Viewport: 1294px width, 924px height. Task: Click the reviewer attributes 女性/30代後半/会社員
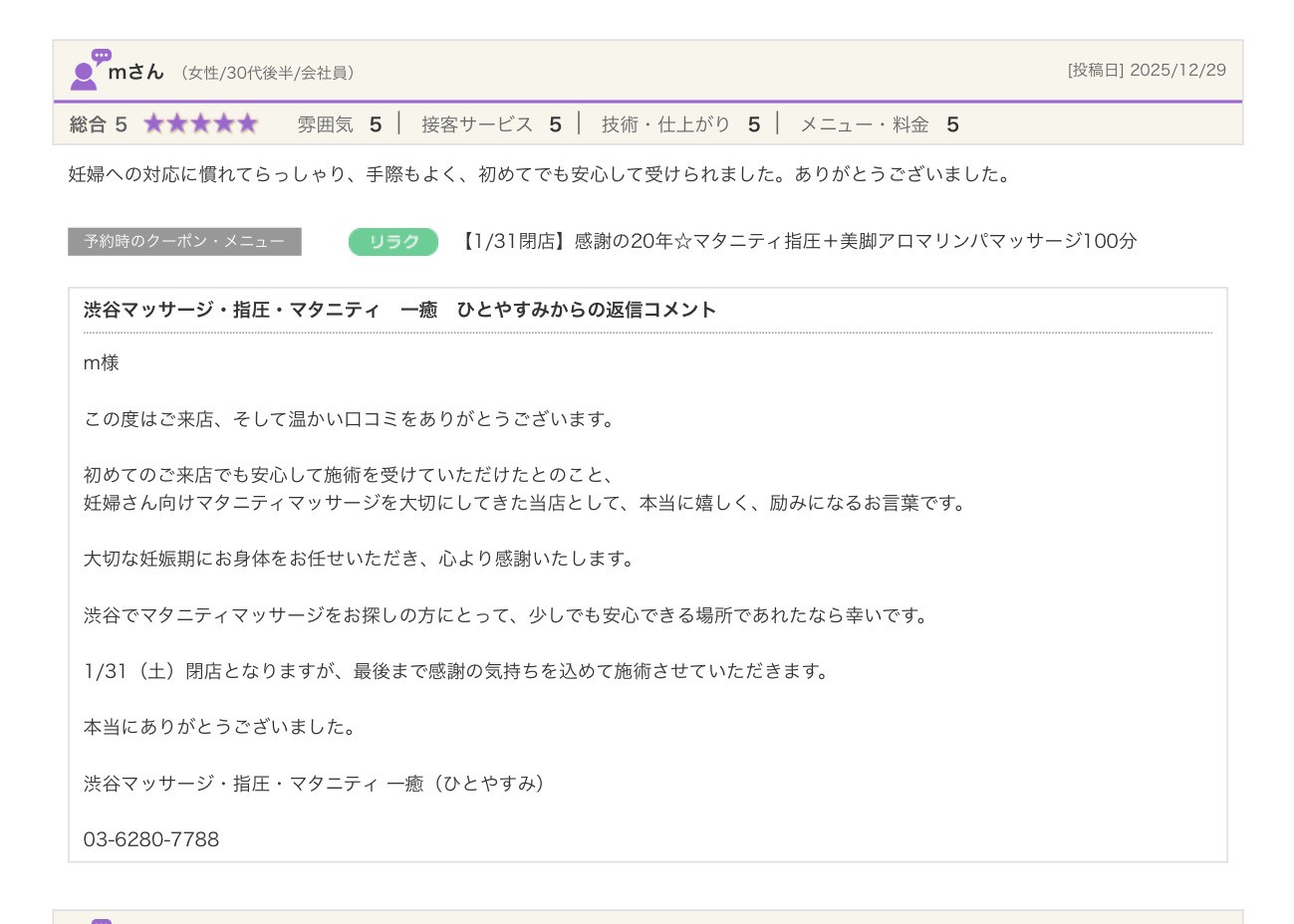tap(269, 73)
